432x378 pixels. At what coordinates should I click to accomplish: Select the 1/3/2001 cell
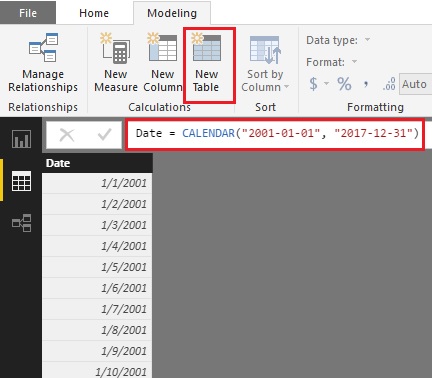coord(97,225)
